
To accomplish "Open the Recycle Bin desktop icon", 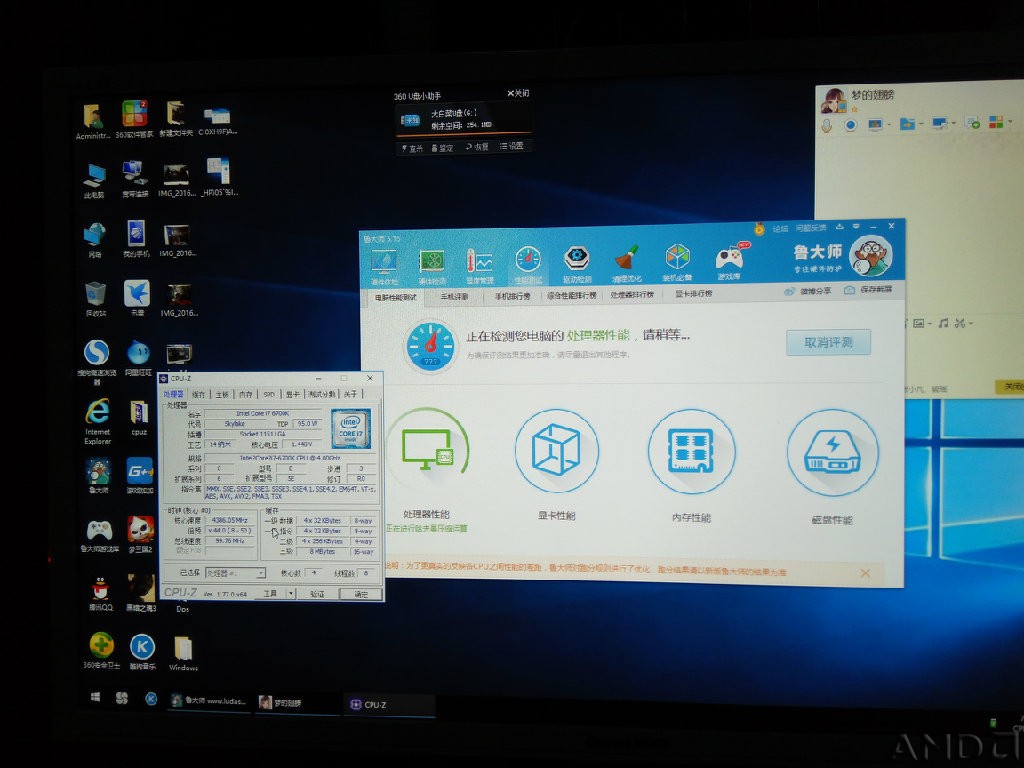I will click(96, 299).
